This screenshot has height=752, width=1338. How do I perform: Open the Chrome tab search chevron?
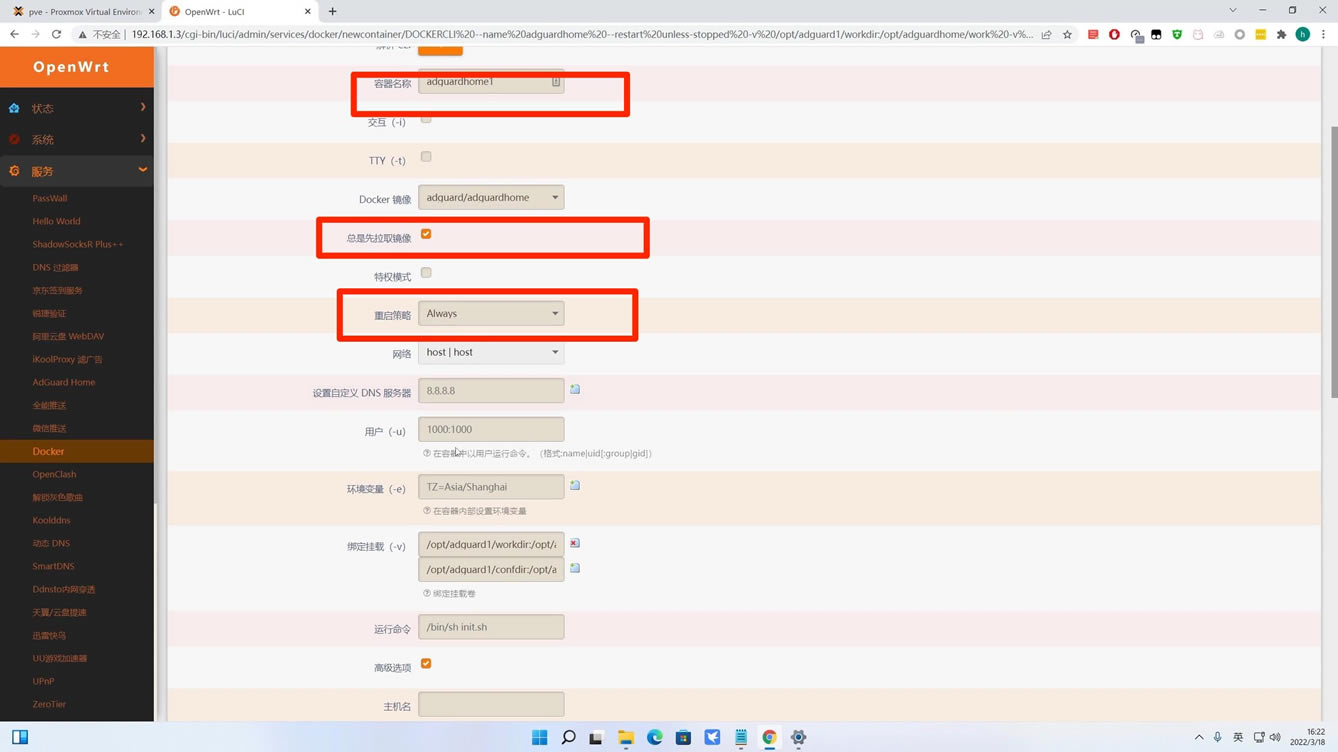point(1232,10)
